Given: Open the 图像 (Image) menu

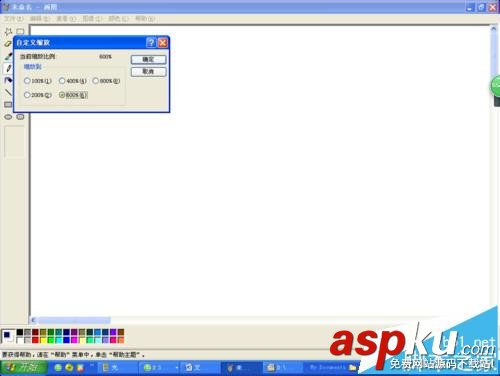Looking at the screenshot, I should [92, 19].
